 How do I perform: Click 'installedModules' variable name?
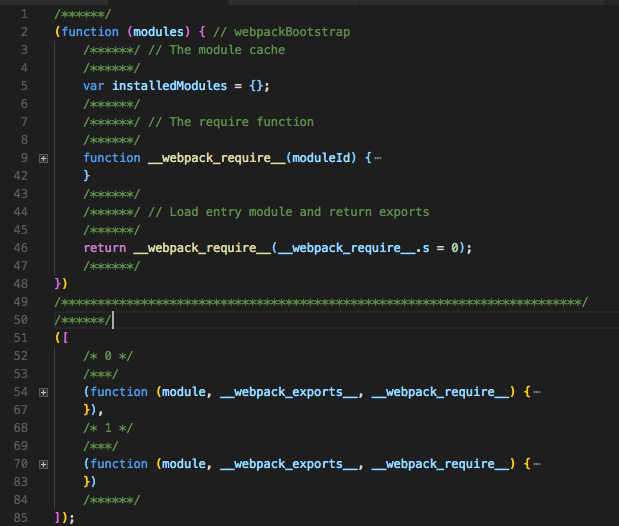(x=170, y=86)
